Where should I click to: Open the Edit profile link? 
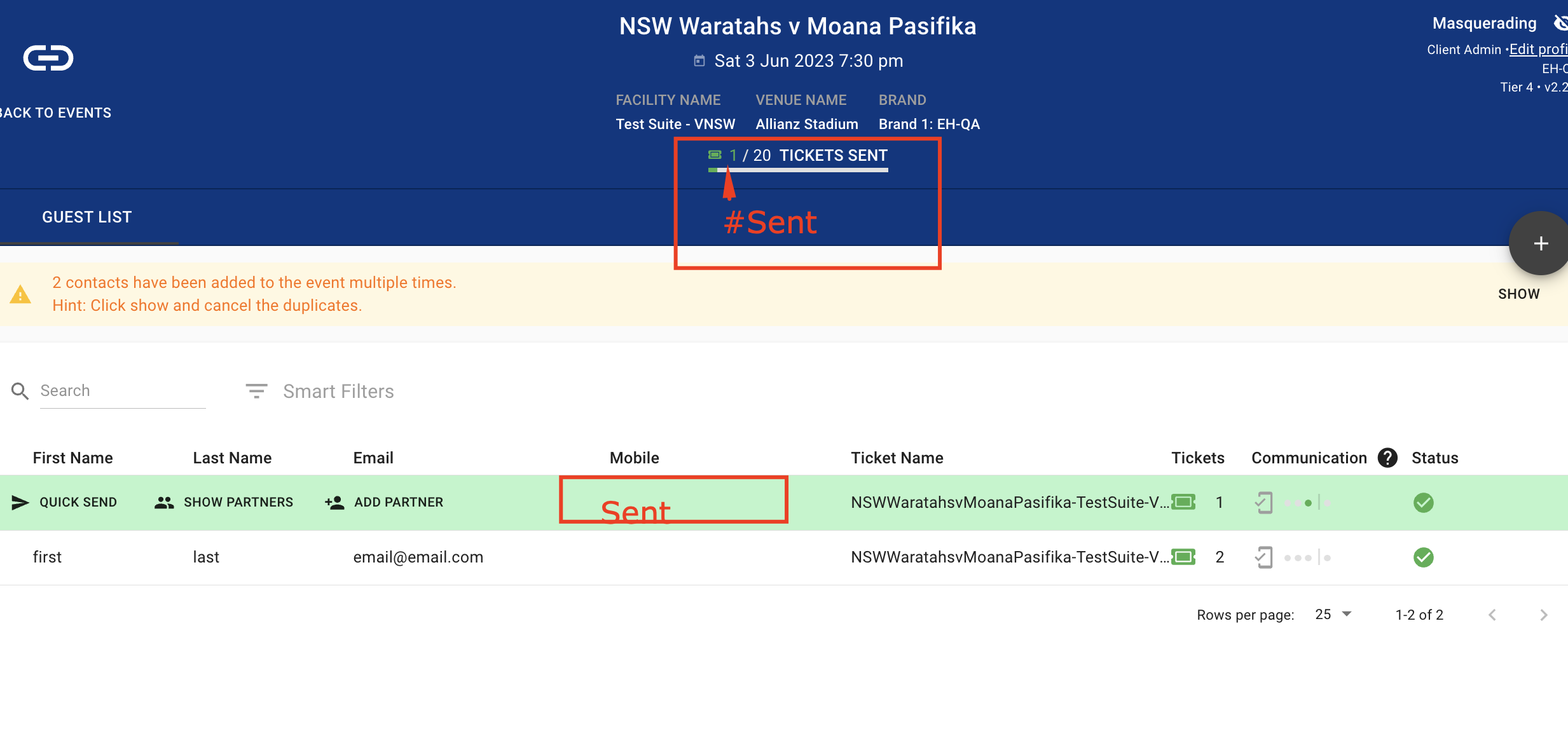click(1537, 49)
